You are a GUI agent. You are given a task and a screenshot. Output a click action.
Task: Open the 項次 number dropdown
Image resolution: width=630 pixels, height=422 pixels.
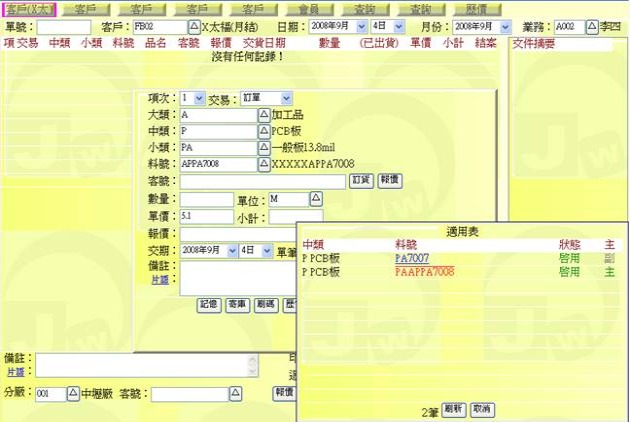coord(198,98)
